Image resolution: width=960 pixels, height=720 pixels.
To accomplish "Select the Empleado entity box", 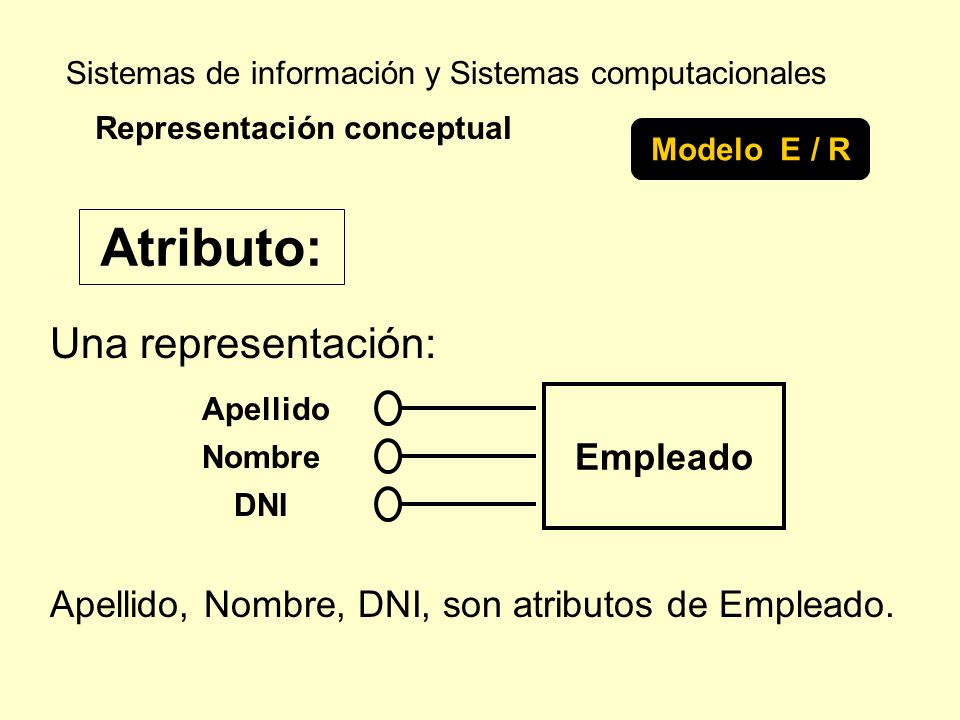I will (664, 456).
